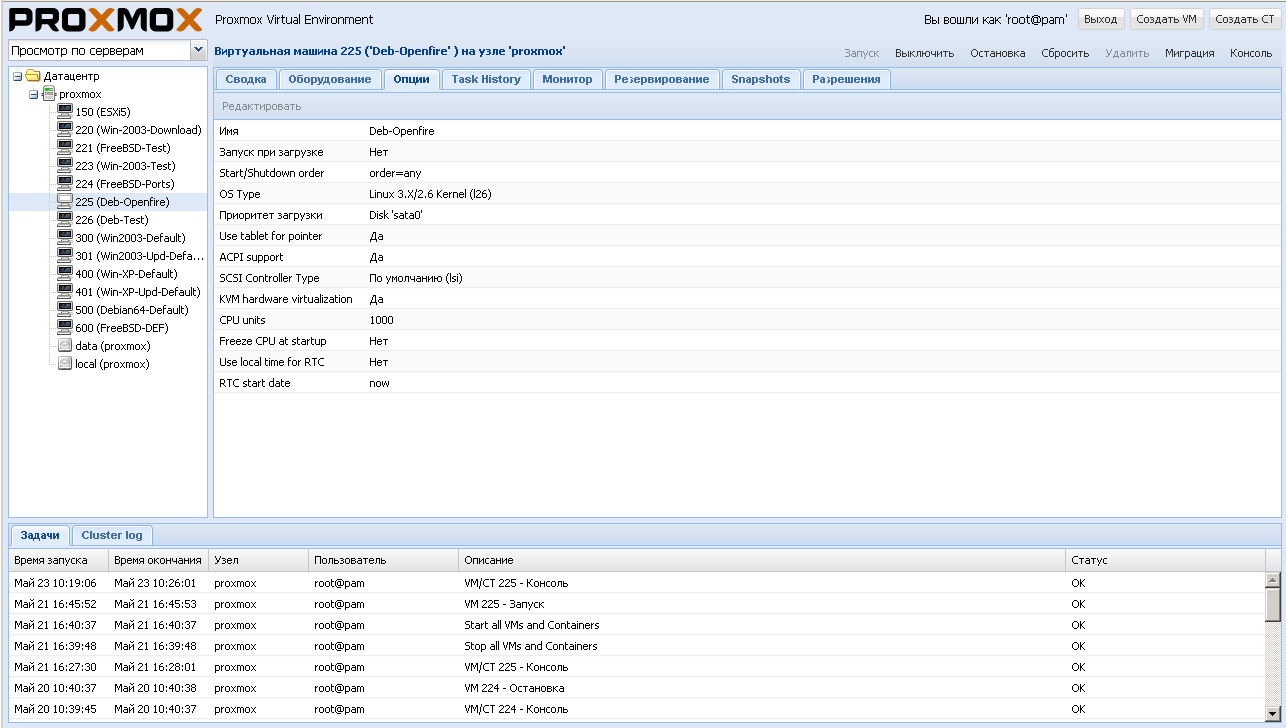
Task: Click the proxmox node server icon
Action: coord(49,94)
